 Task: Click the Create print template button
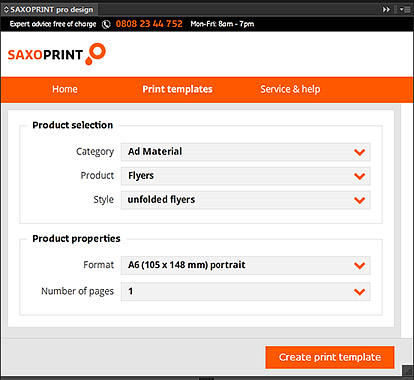click(x=330, y=357)
